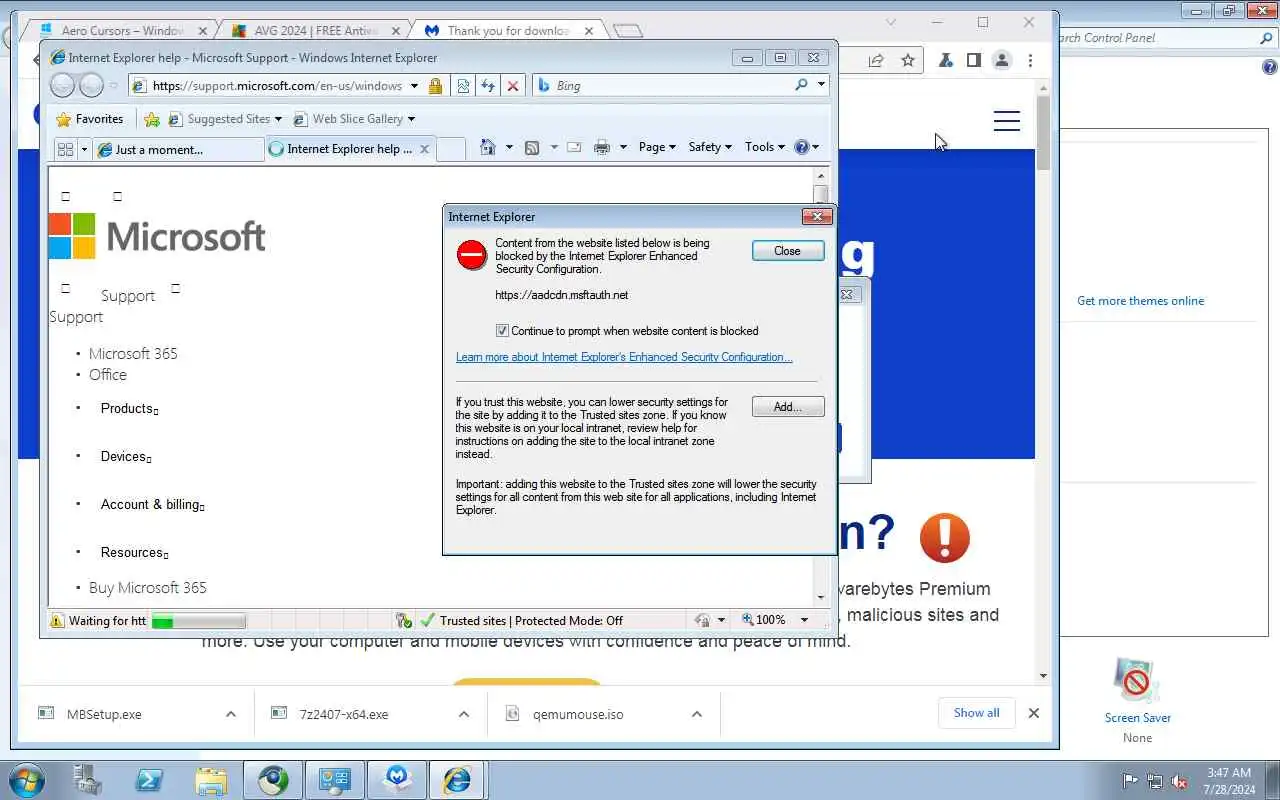This screenshot has height=800, width=1280.
Task: Click the Print icon in IE command bar
Action: pos(601,147)
